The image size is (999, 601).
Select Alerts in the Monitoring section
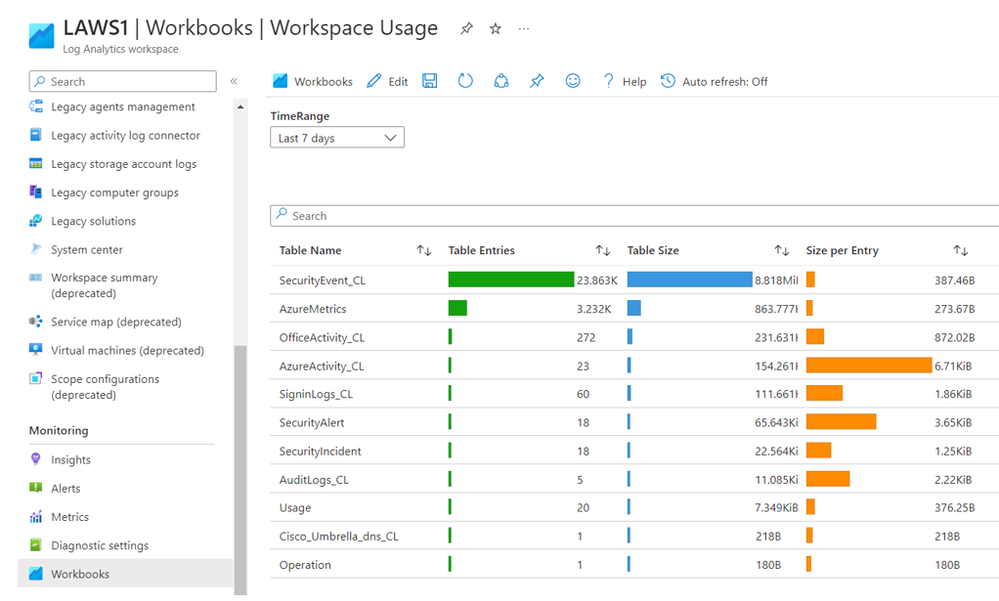[x=65, y=488]
